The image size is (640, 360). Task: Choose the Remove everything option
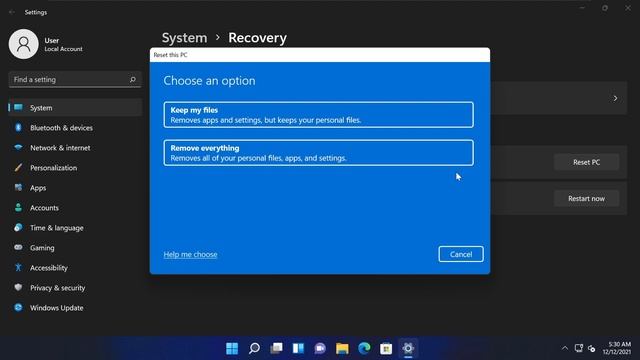point(318,153)
